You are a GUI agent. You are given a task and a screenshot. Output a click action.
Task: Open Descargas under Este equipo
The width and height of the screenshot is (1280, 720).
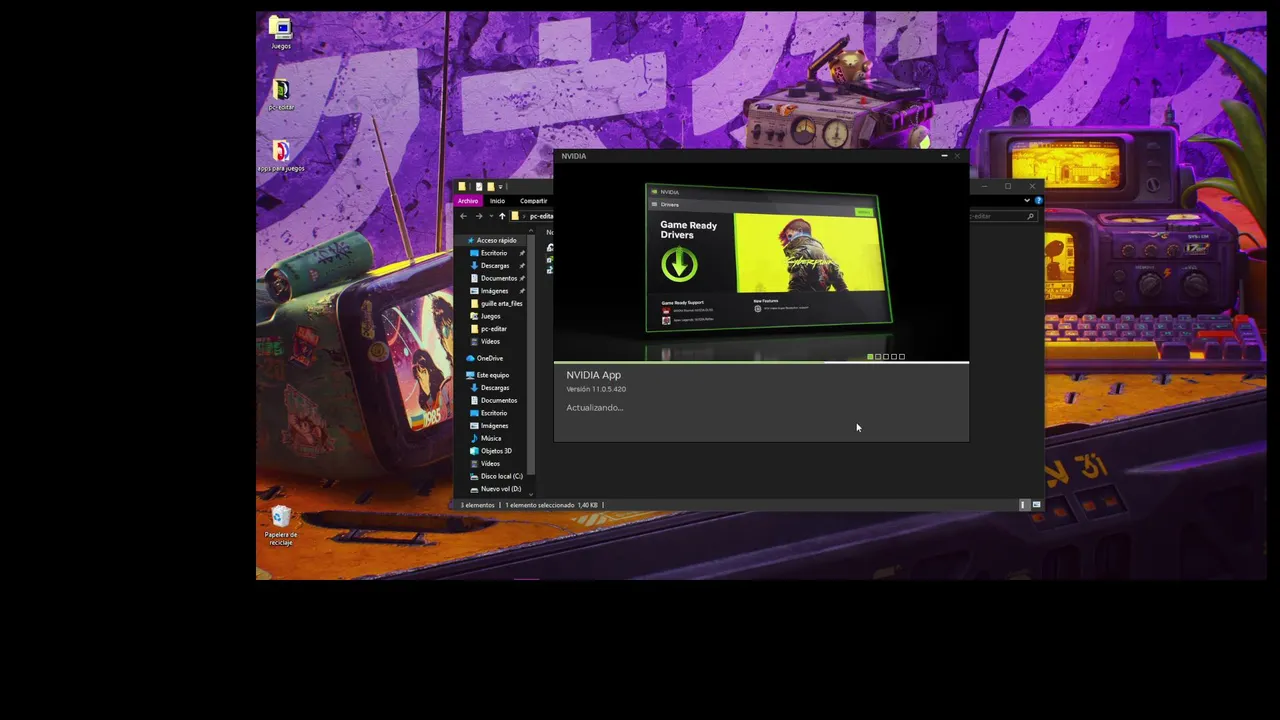[495, 388]
